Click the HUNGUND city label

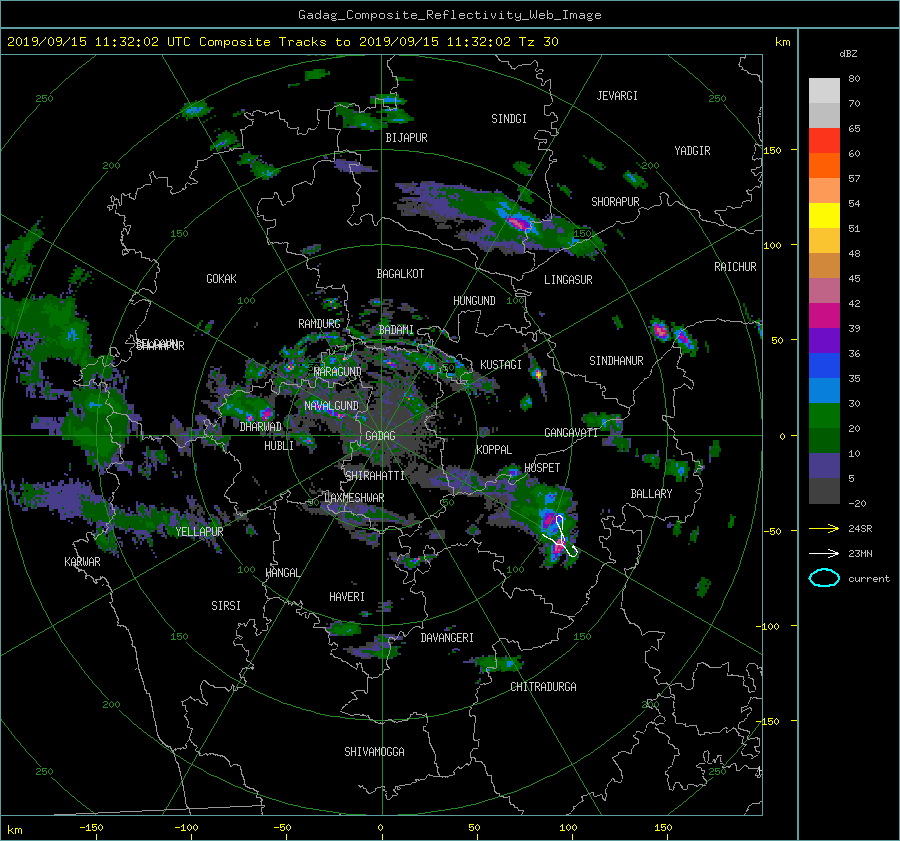coord(474,301)
